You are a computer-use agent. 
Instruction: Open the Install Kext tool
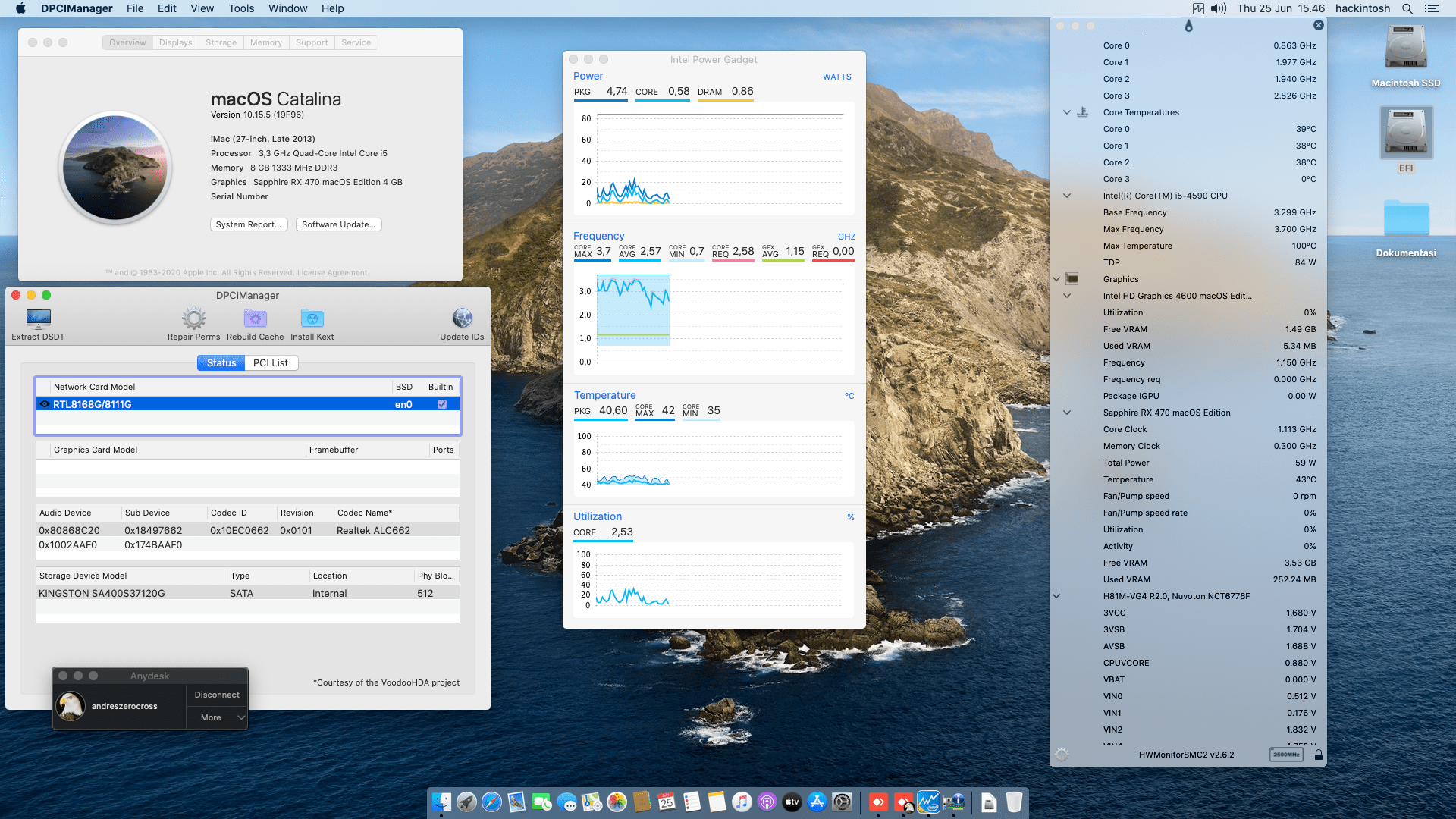click(312, 319)
